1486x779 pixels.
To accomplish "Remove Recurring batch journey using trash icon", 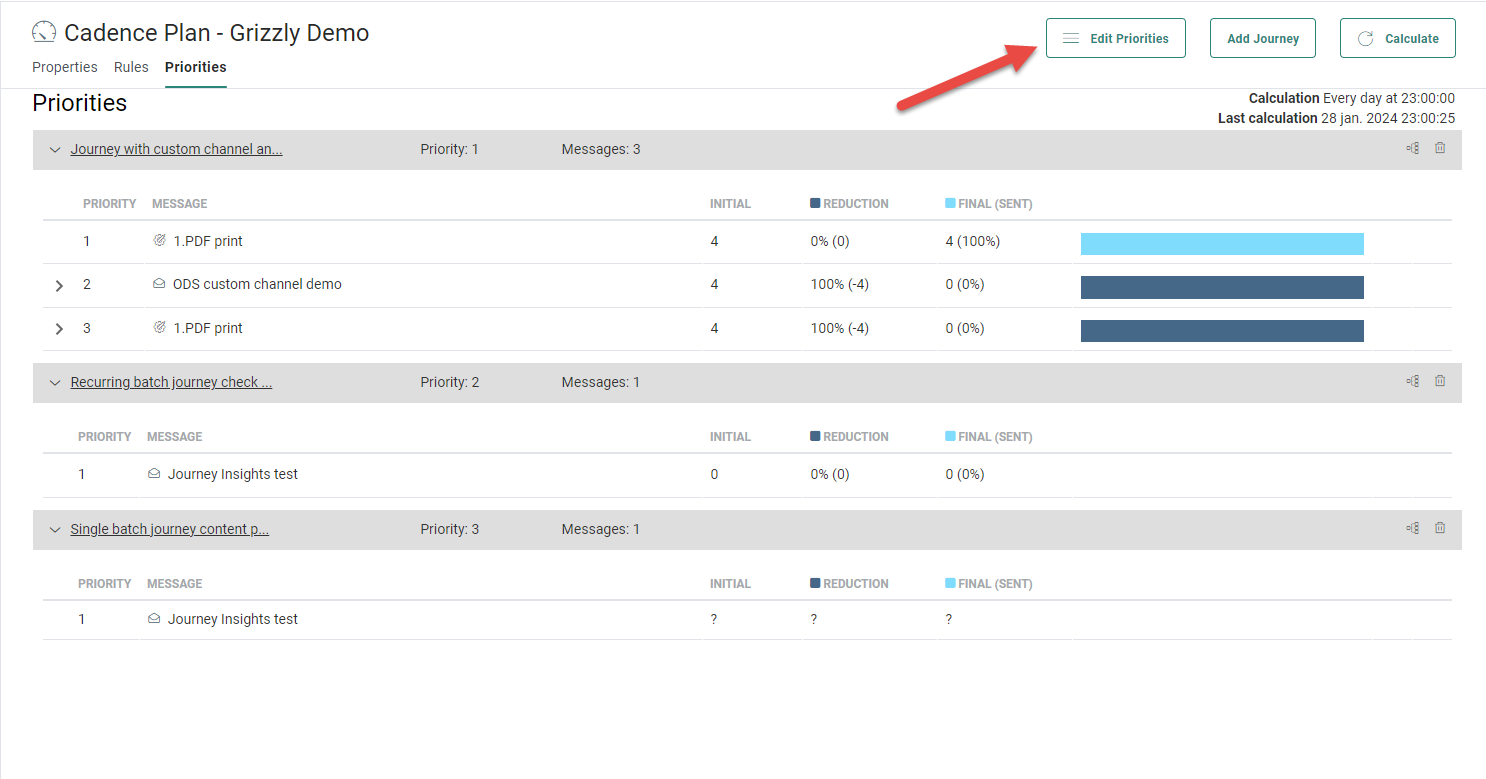I will coord(1440,381).
